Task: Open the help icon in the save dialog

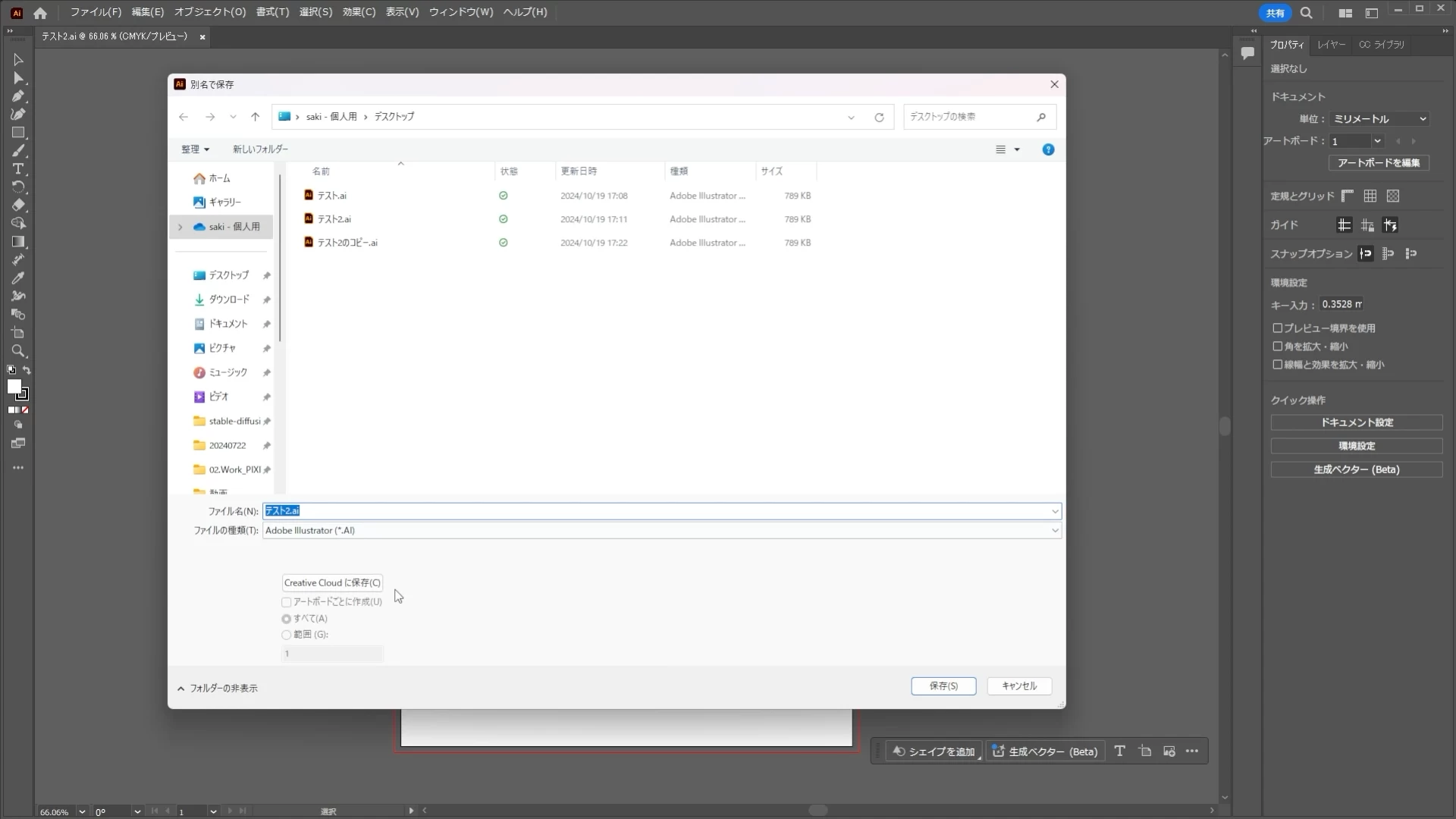Action: pos(1048,150)
